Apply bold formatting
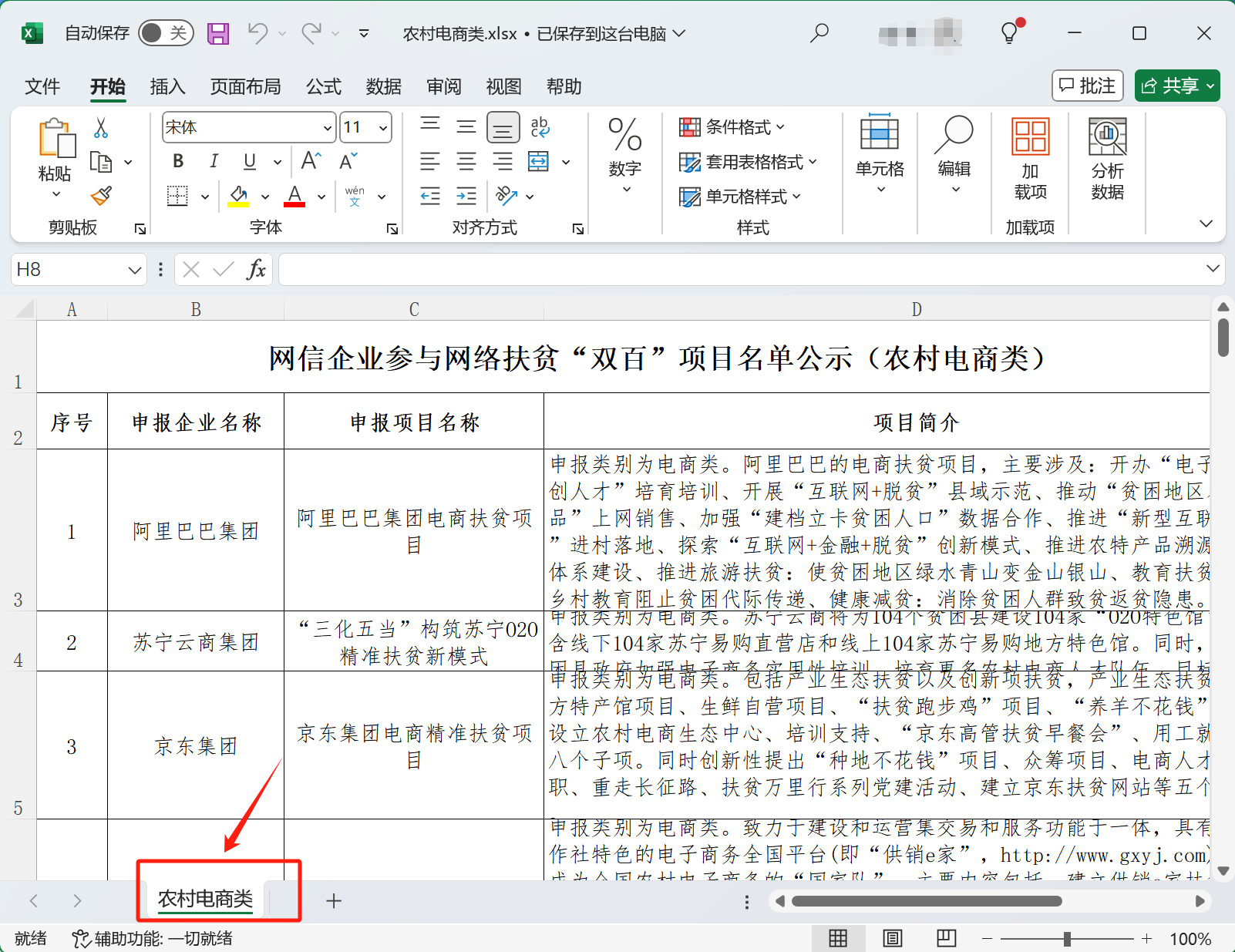Viewport: 1235px width, 952px height. 177,161
